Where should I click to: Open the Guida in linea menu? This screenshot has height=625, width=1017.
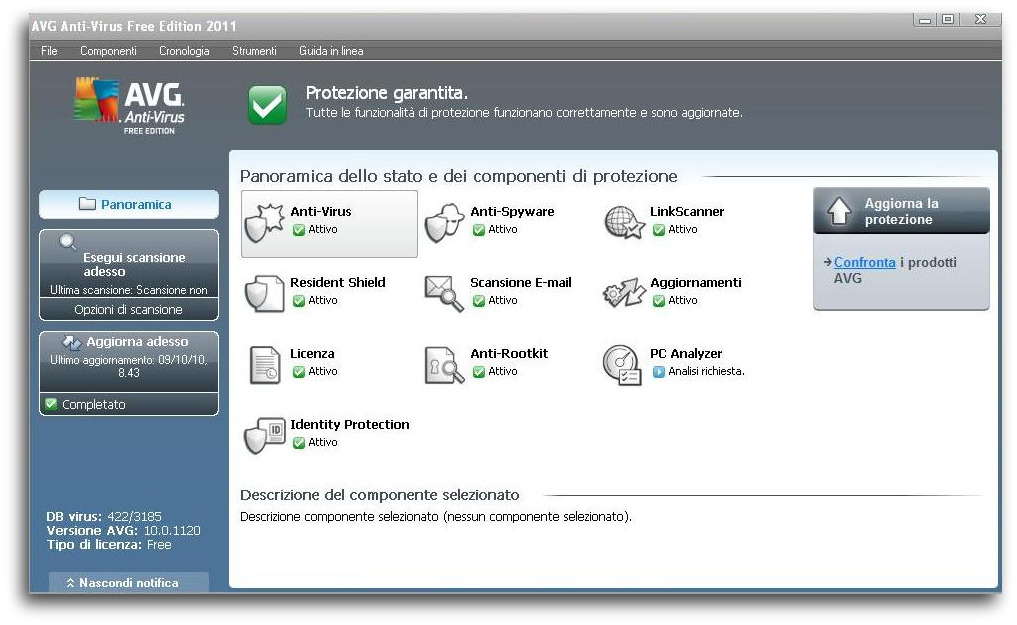click(331, 51)
